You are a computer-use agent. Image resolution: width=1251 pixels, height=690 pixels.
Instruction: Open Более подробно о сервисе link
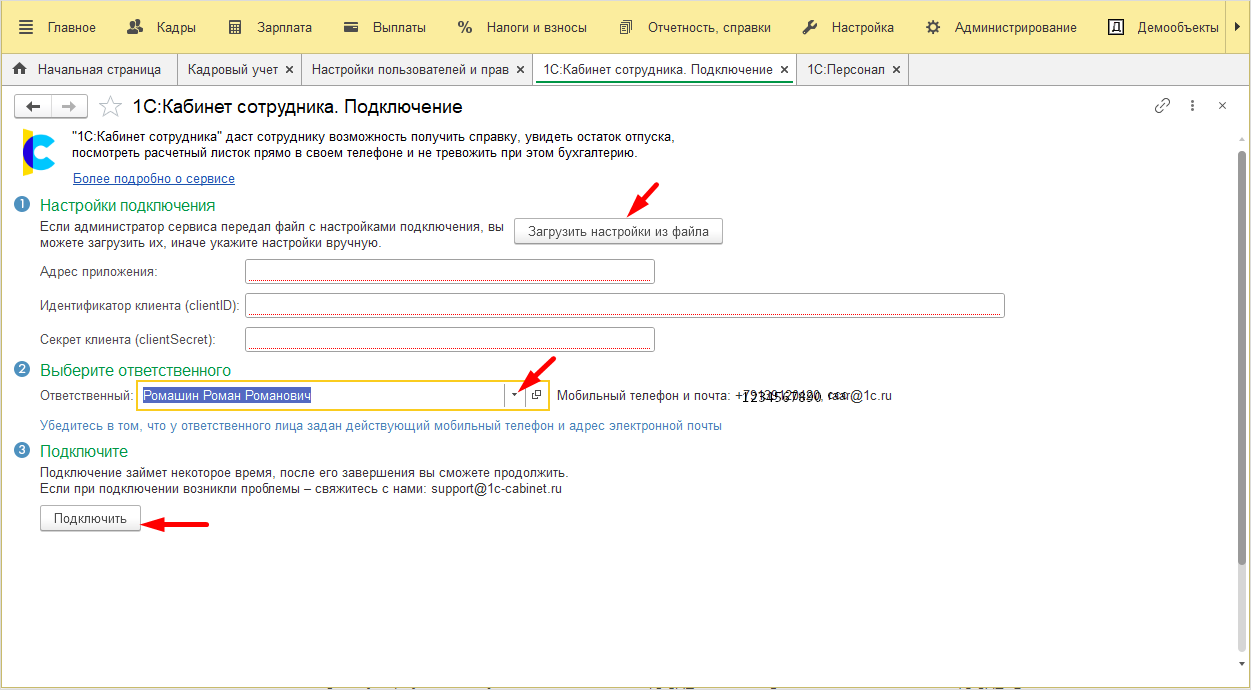154,178
